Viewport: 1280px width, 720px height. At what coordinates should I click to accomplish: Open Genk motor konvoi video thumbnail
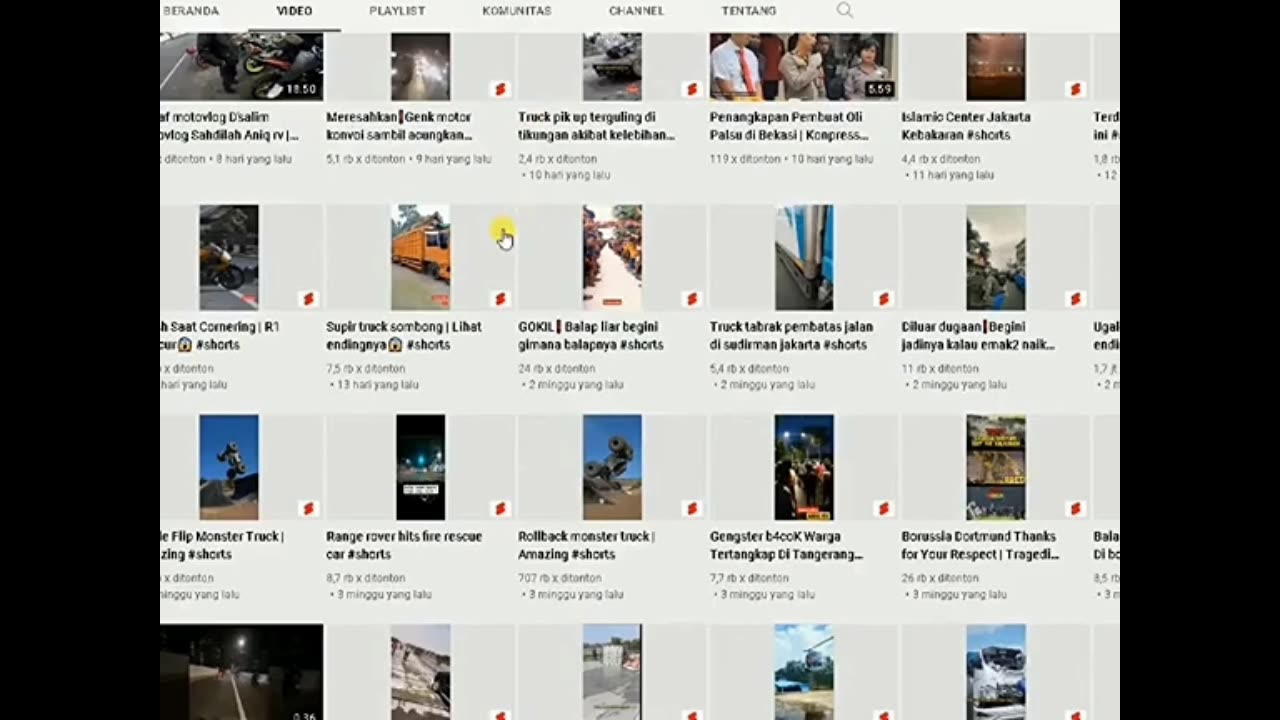[420, 66]
